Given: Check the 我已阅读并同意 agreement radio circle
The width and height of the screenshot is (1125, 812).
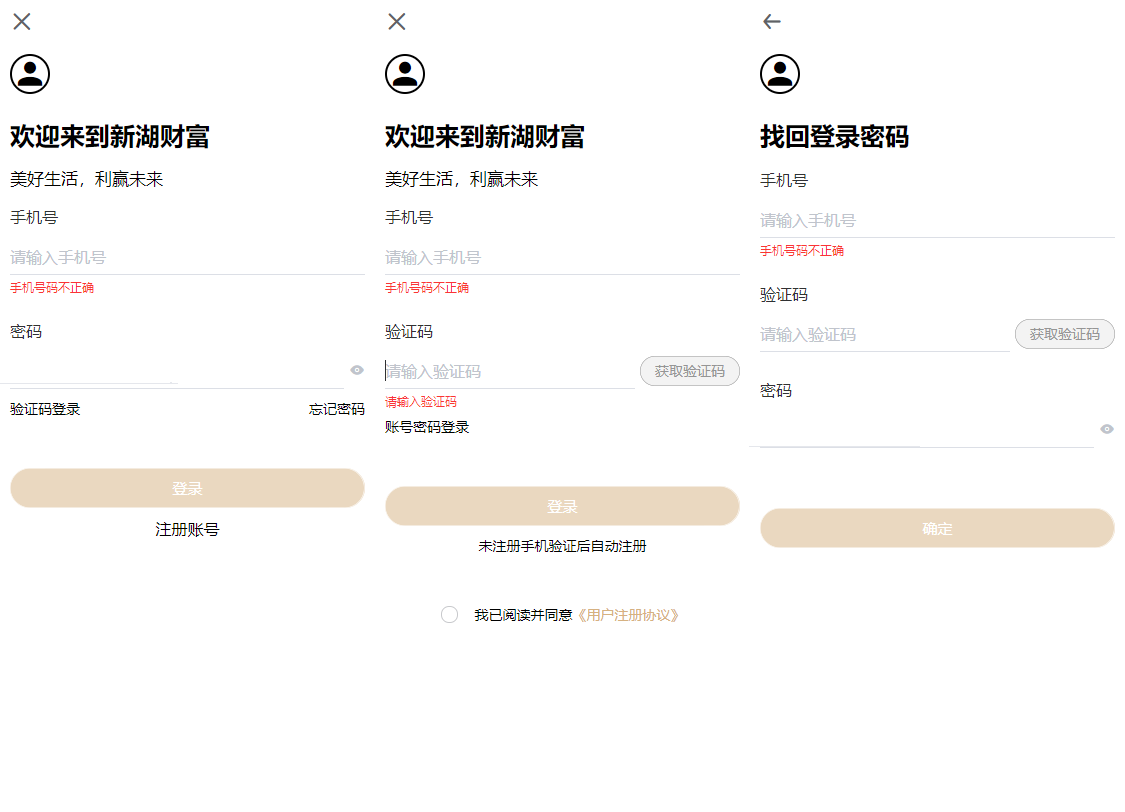Looking at the screenshot, I should click(449, 615).
